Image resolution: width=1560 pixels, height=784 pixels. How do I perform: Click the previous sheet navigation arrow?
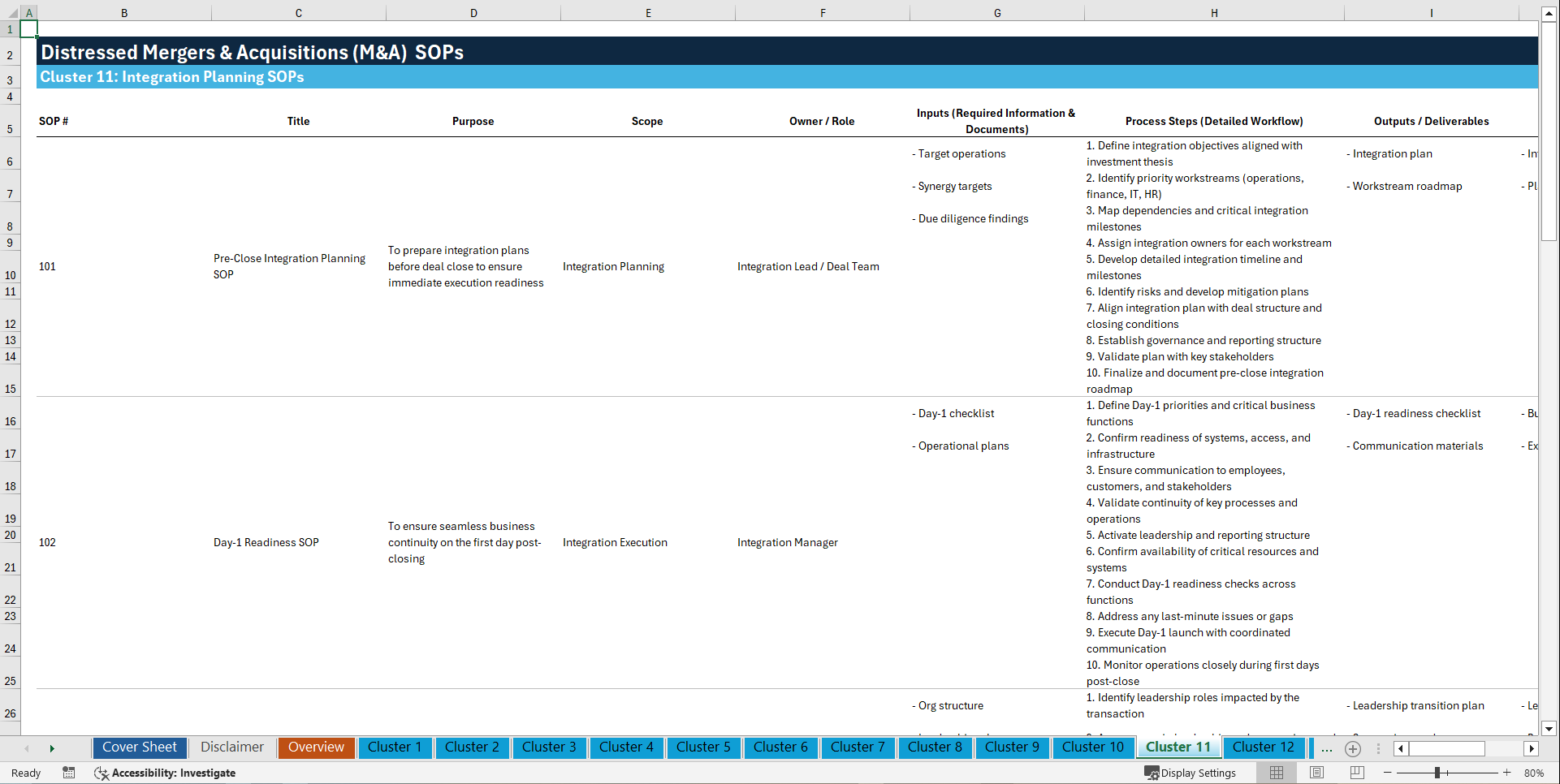tap(28, 748)
